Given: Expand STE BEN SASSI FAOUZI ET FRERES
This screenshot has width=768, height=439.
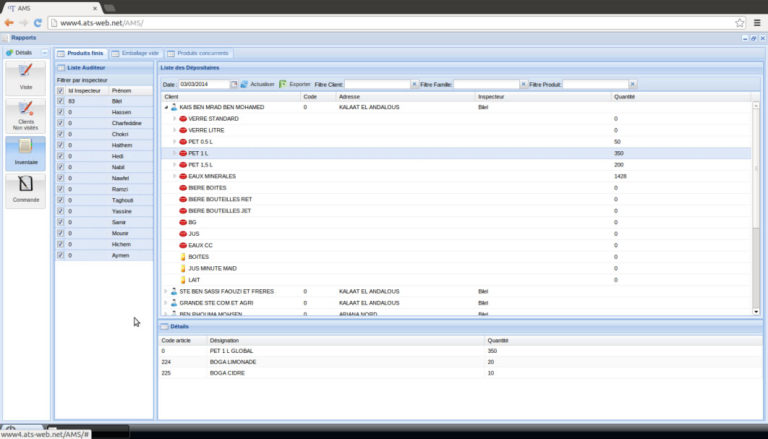Looking at the screenshot, I should [166, 291].
